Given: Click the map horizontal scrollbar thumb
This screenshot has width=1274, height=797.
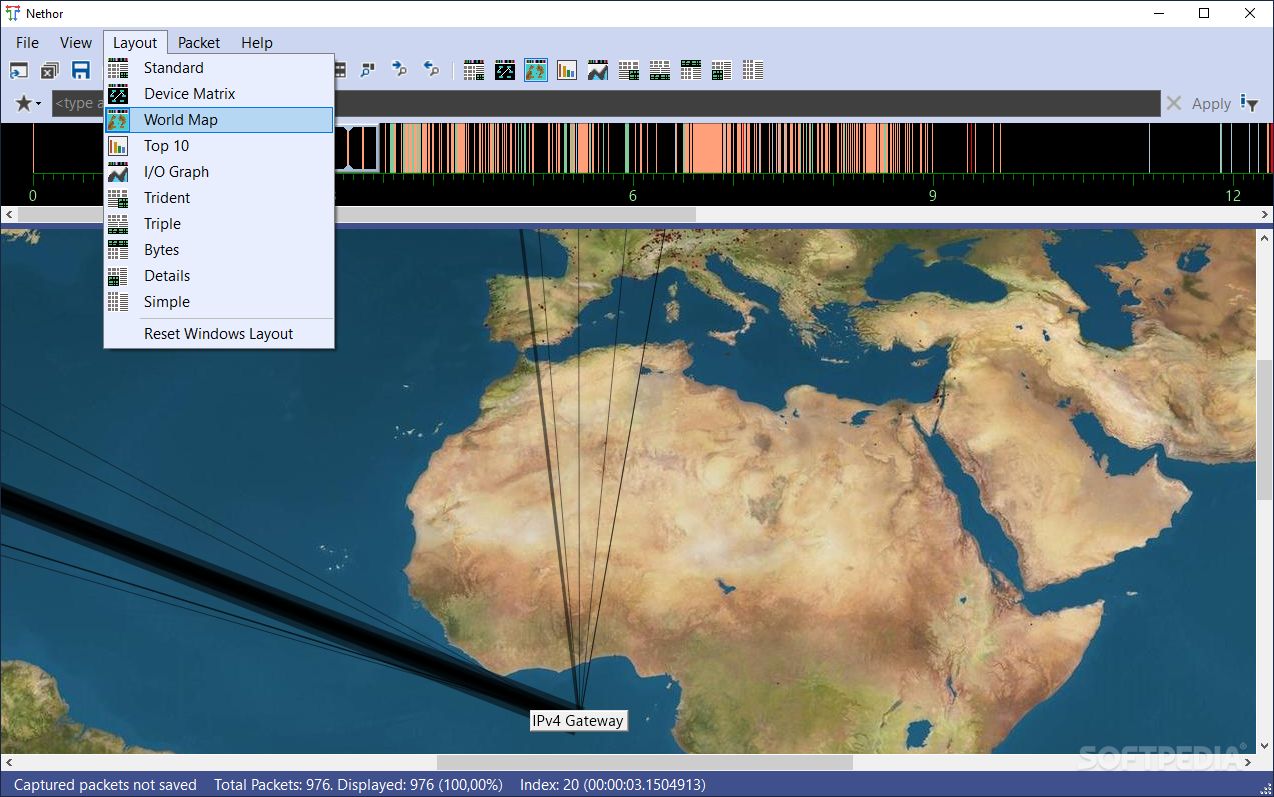Looking at the screenshot, I should [645, 763].
